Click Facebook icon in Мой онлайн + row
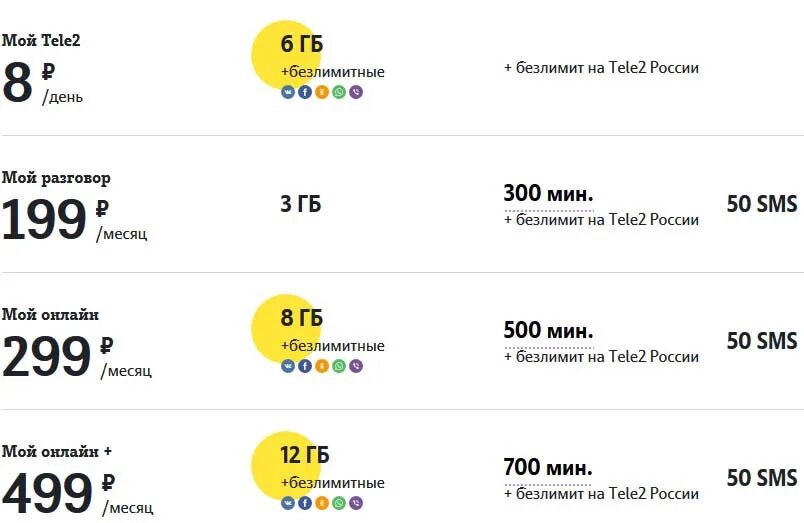Screen dimensions: 804x523 tap(305, 503)
